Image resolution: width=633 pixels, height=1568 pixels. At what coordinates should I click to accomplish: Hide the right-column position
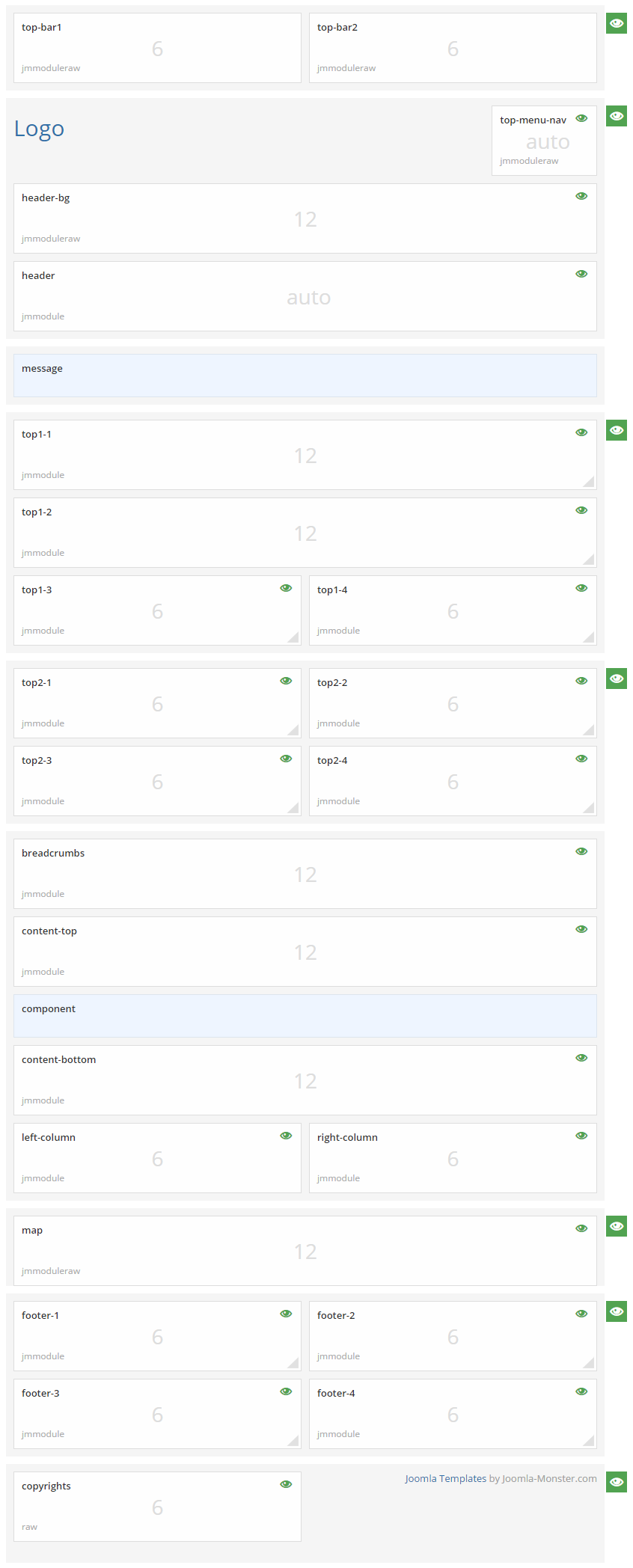pyautogui.click(x=581, y=1136)
